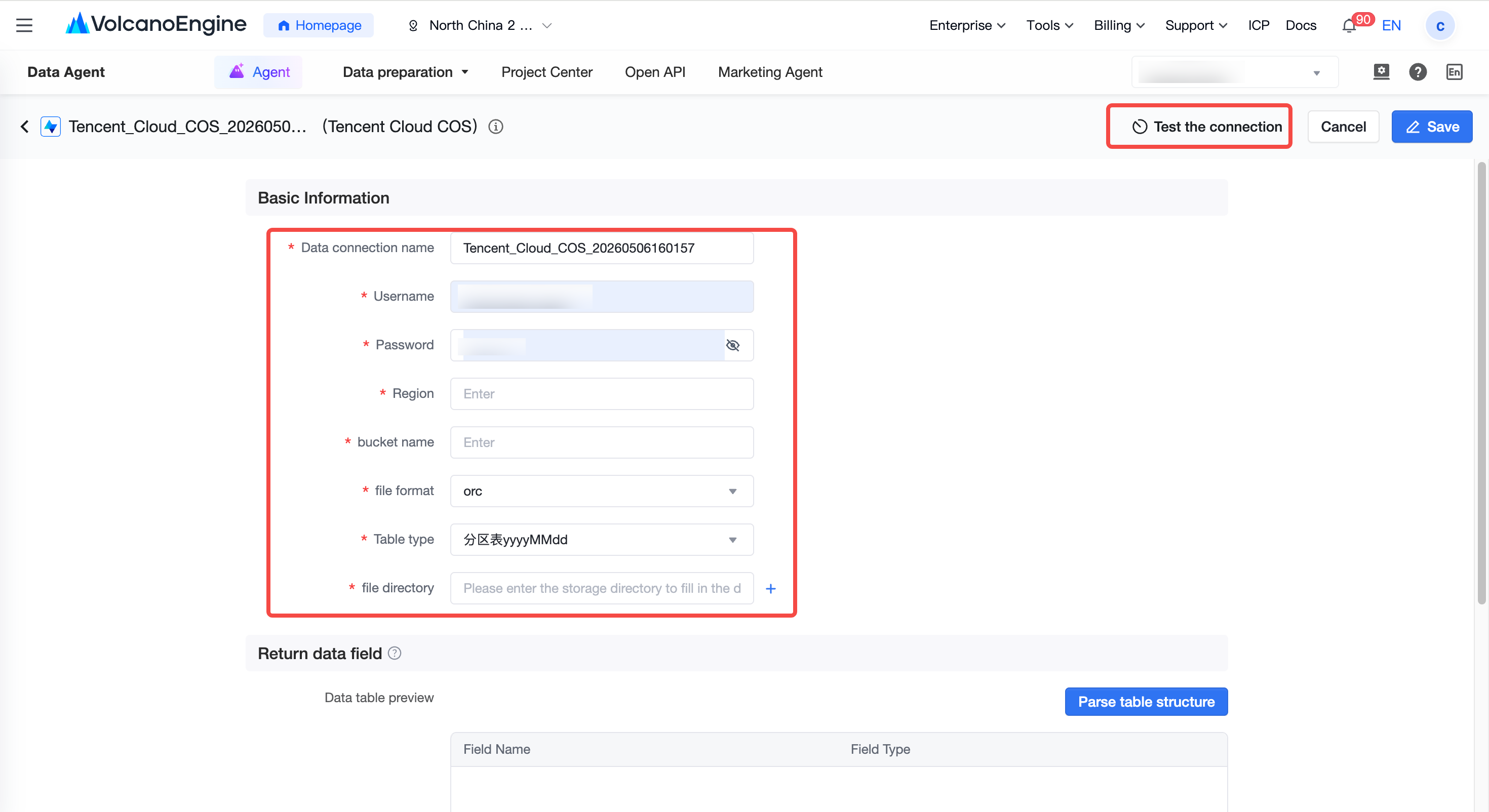
Task: Click the plus icon to add file directory
Action: [770, 588]
